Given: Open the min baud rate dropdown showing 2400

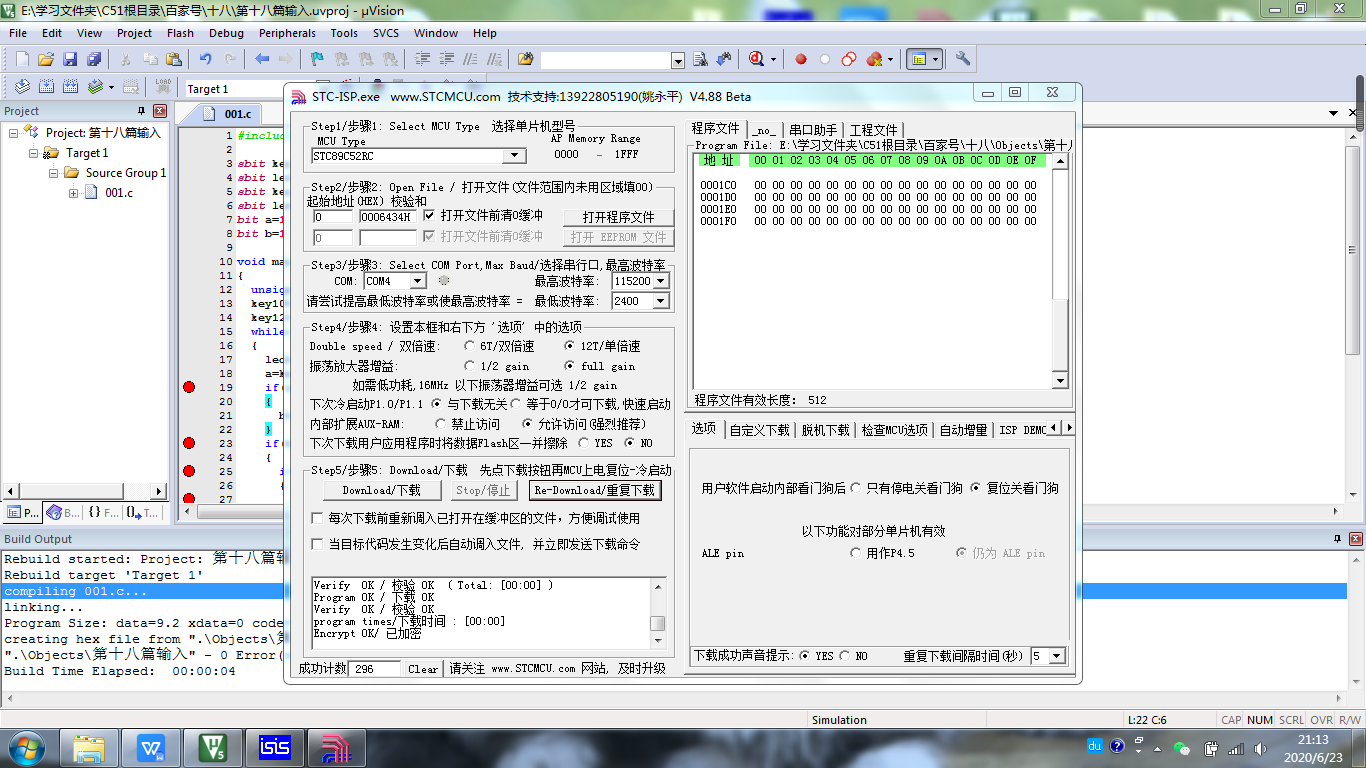Looking at the screenshot, I should (x=660, y=301).
